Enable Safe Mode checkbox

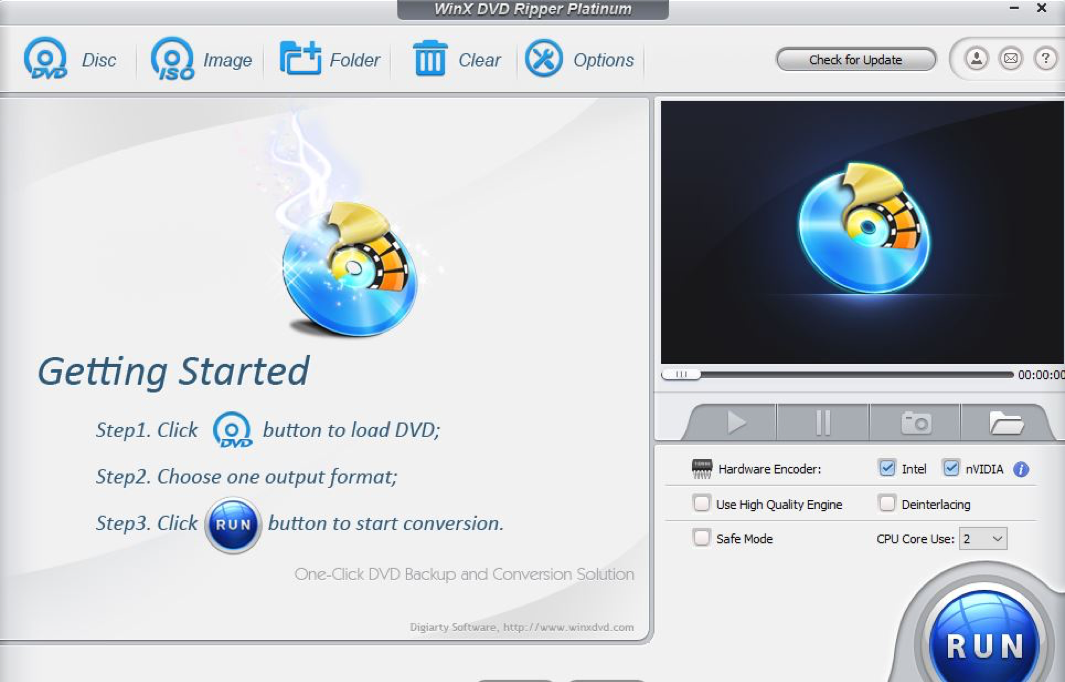(701, 538)
